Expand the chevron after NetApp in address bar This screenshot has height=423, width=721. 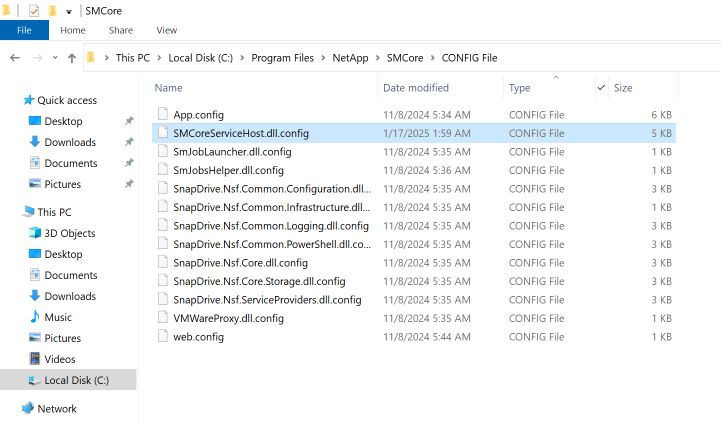(378, 58)
